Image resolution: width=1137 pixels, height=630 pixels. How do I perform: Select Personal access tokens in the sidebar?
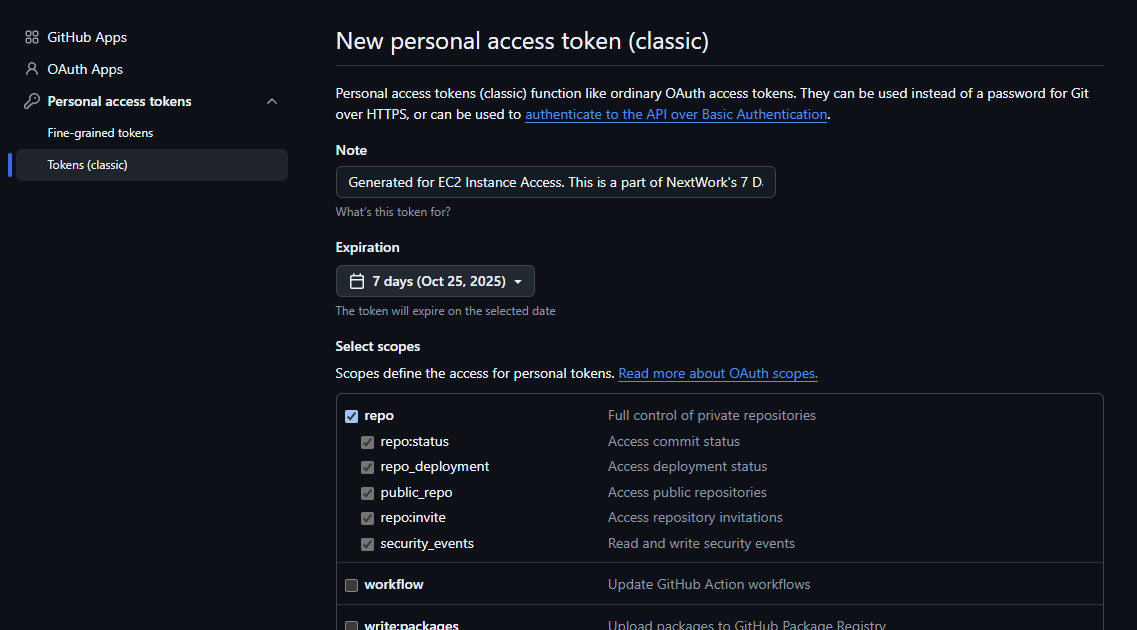click(x=119, y=101)
